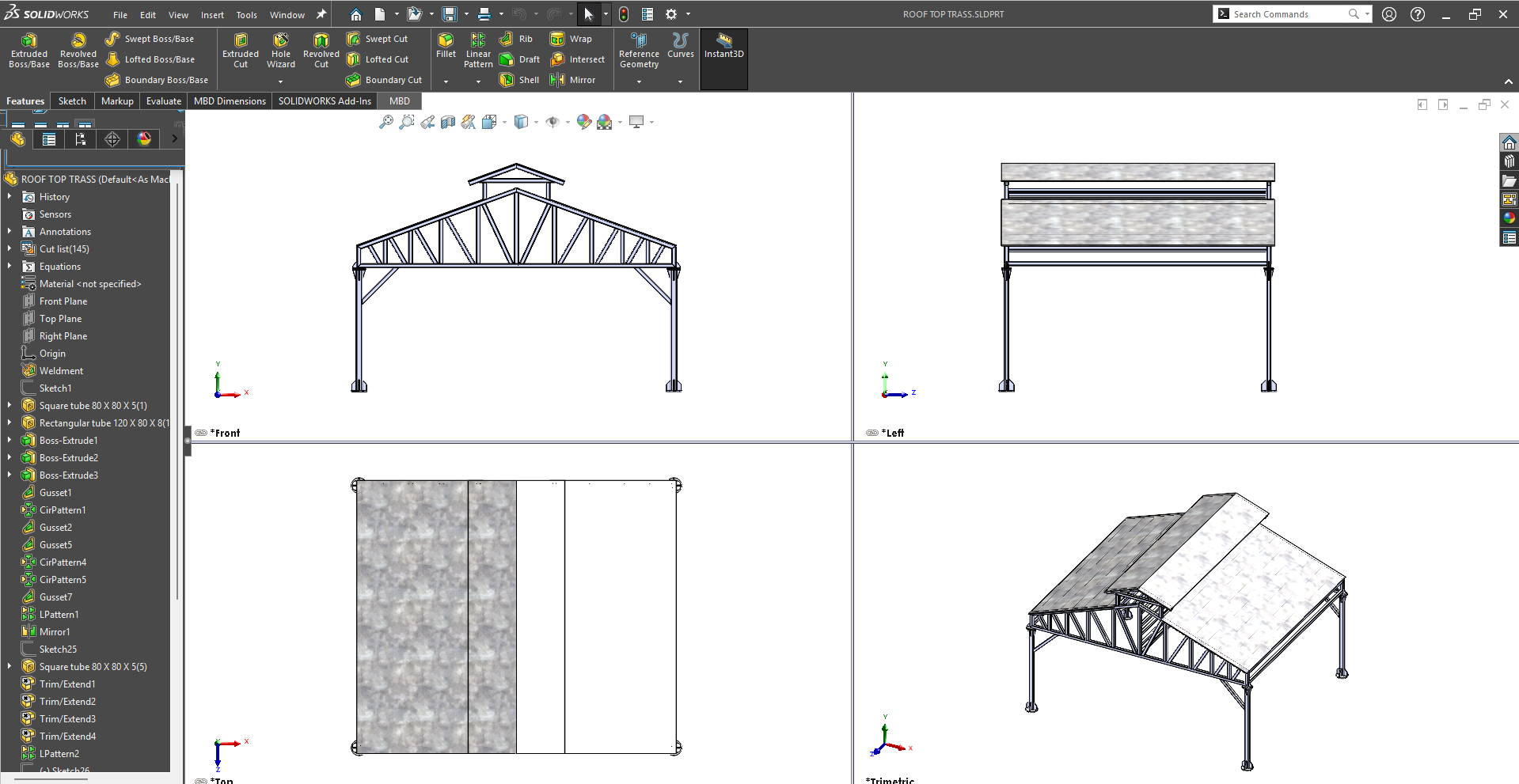Choose the Swept Cut feature
1519x784 pixels.
click(x=377, y=39)
